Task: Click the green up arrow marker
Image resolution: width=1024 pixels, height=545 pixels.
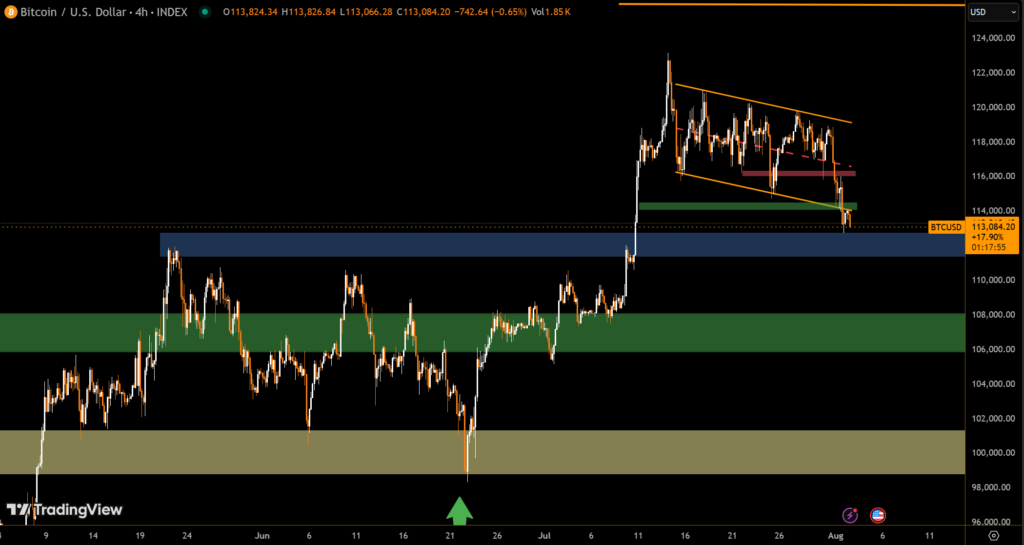Action: 459,510
